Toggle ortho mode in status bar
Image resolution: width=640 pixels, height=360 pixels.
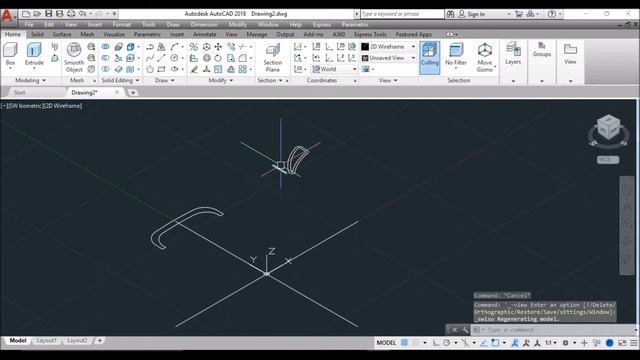pyautogui.click(x=436, y=343)
